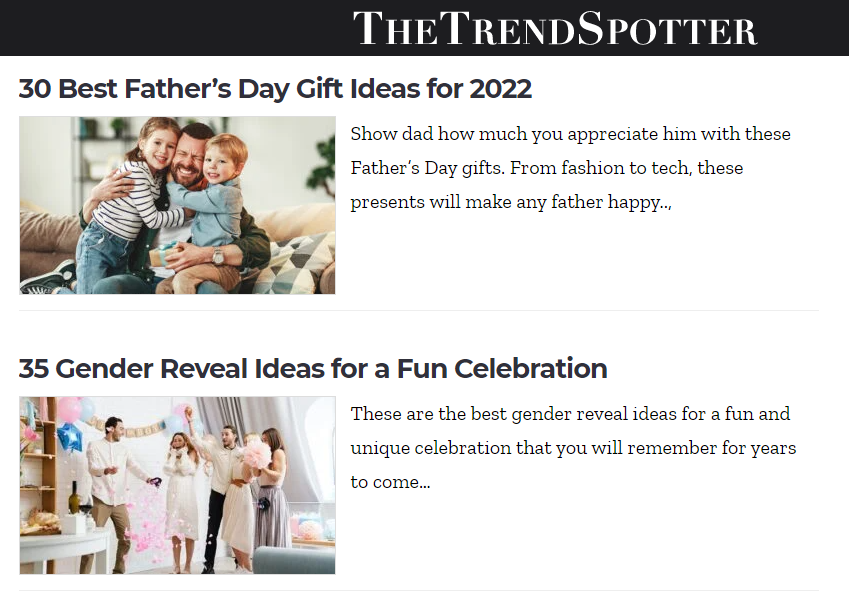This screenshot has height=601, width=849.
Task: Open '30 Best Father's Day Gift Ideas' headline
Action: (275, 89)
